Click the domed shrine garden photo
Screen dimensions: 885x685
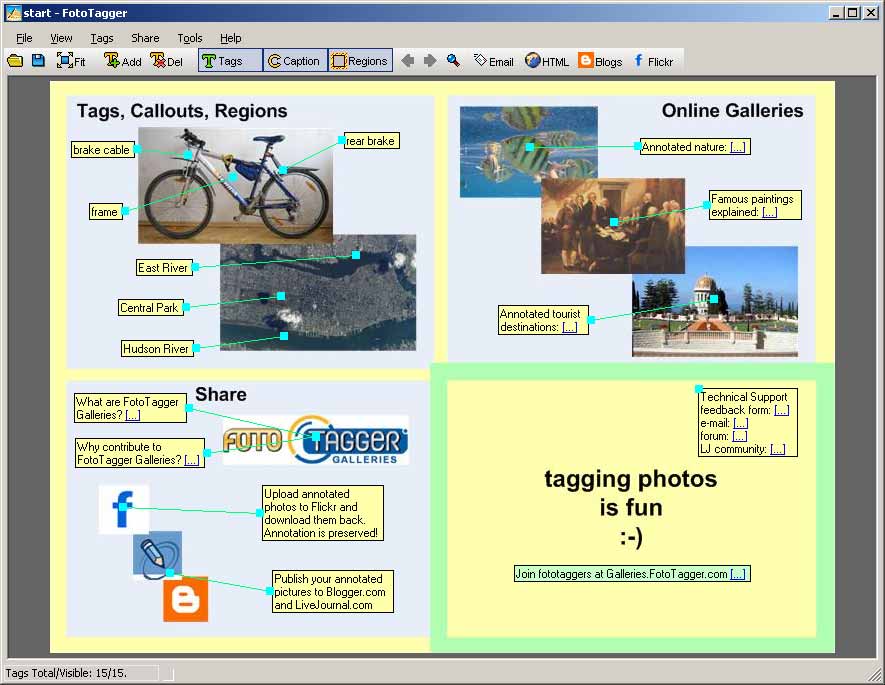pyautogui.click(x=715, y=301)
